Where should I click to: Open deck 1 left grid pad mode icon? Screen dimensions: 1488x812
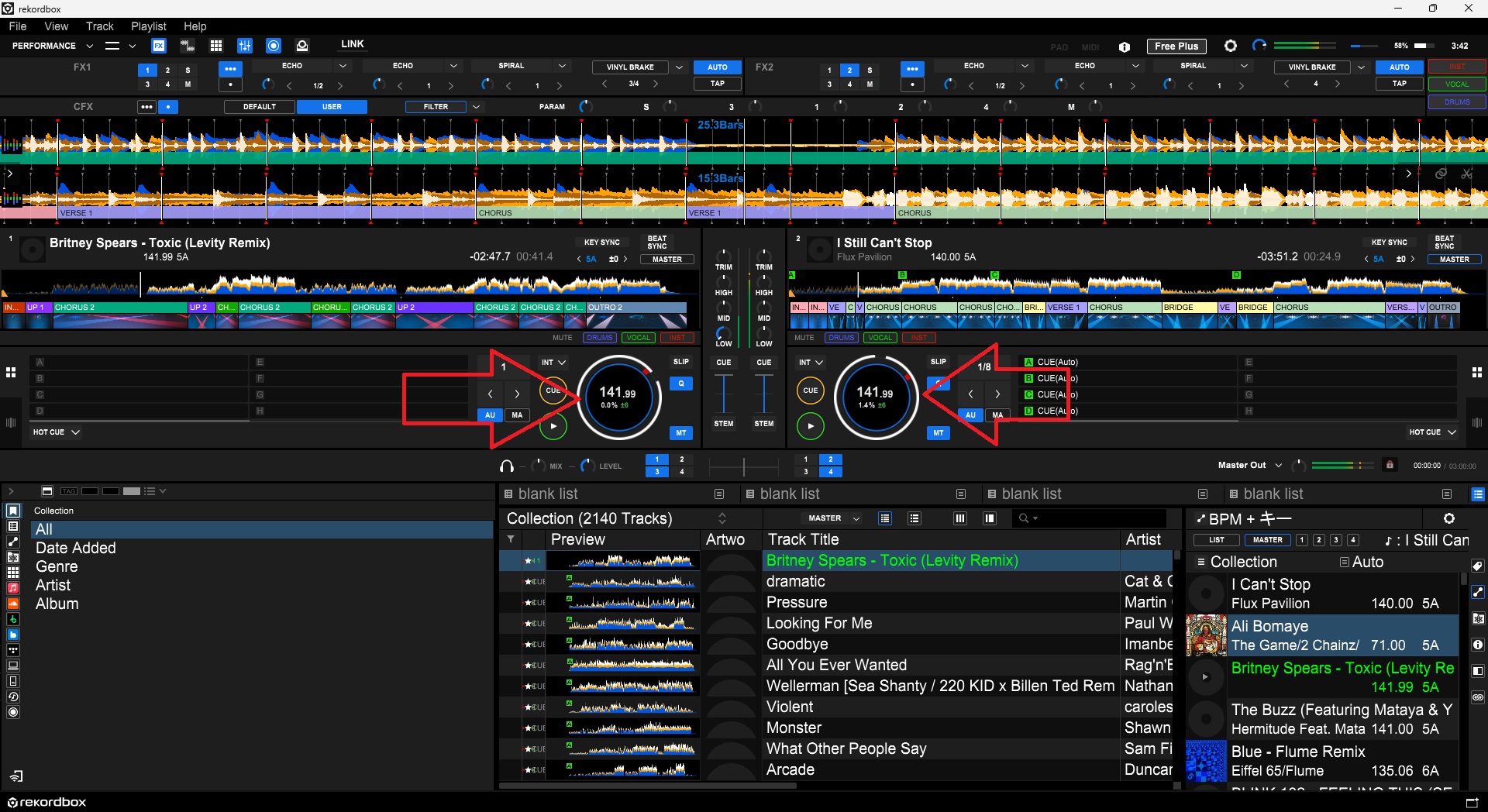click(11, 373)
